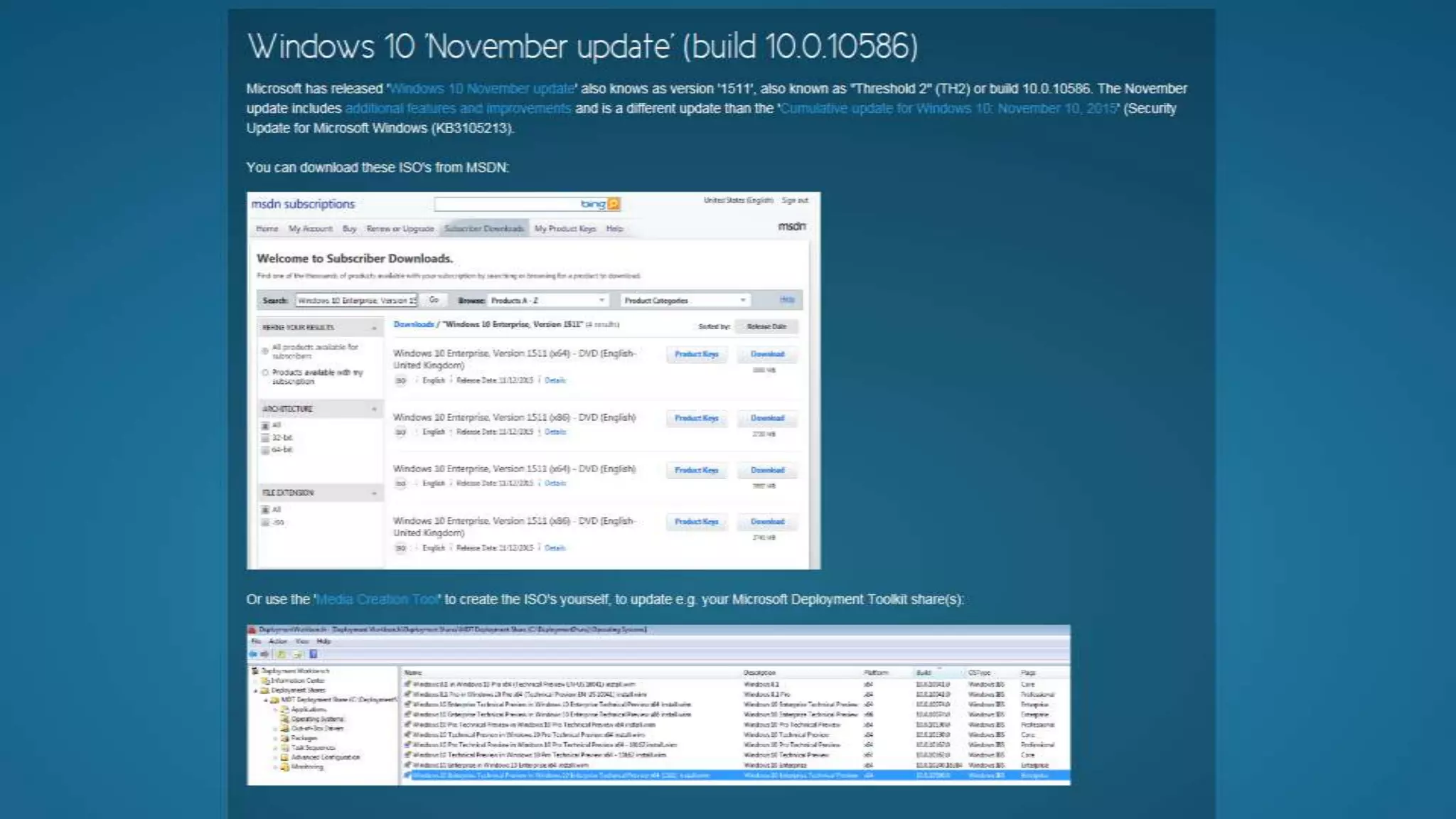Click the blue Help icon in Workbench toolbar
Viewport: 1456px width, 819px height.
pyautogui.click(x=313, y=654)
